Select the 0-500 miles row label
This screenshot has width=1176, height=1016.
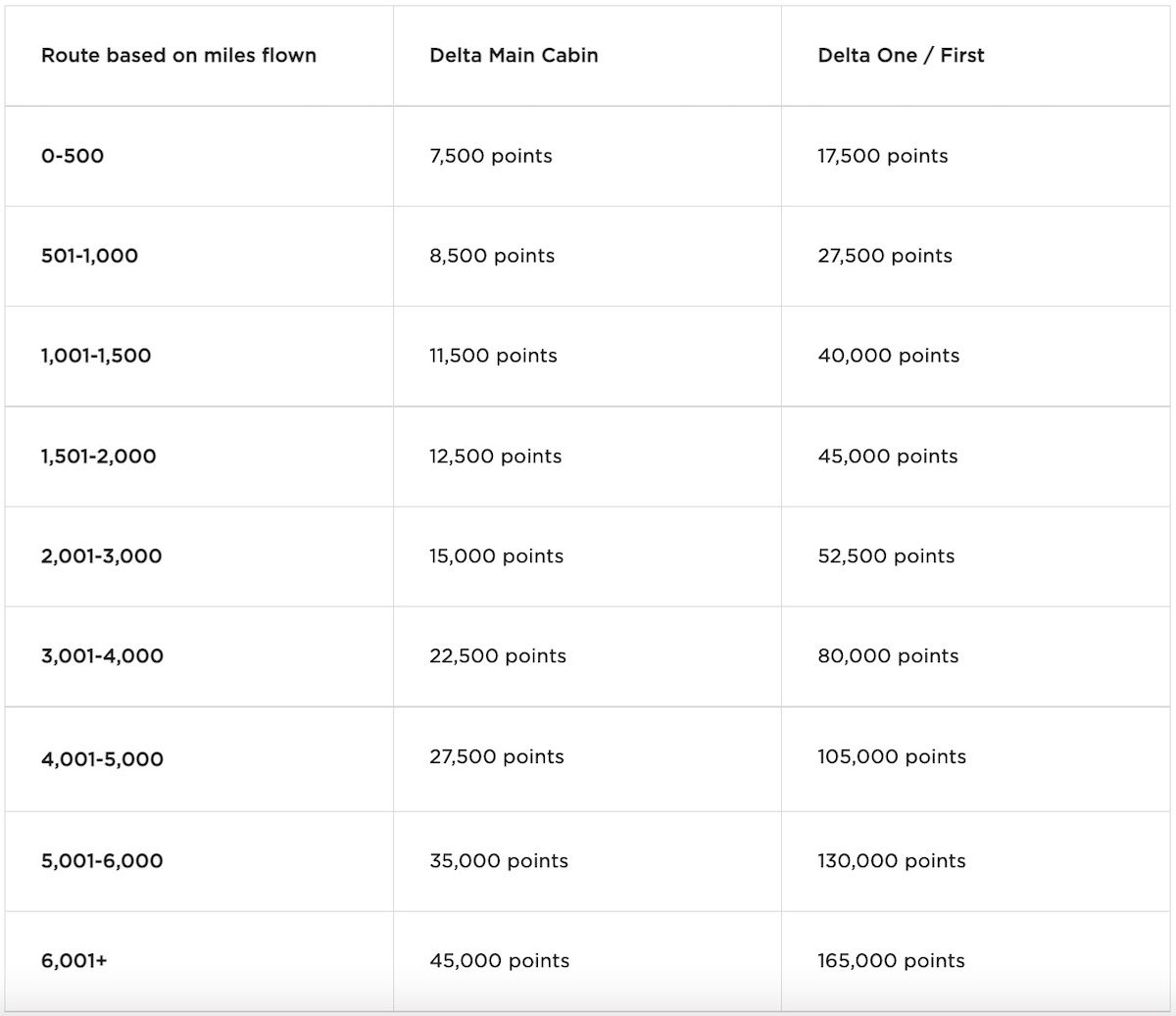click(x=73, y=156)
